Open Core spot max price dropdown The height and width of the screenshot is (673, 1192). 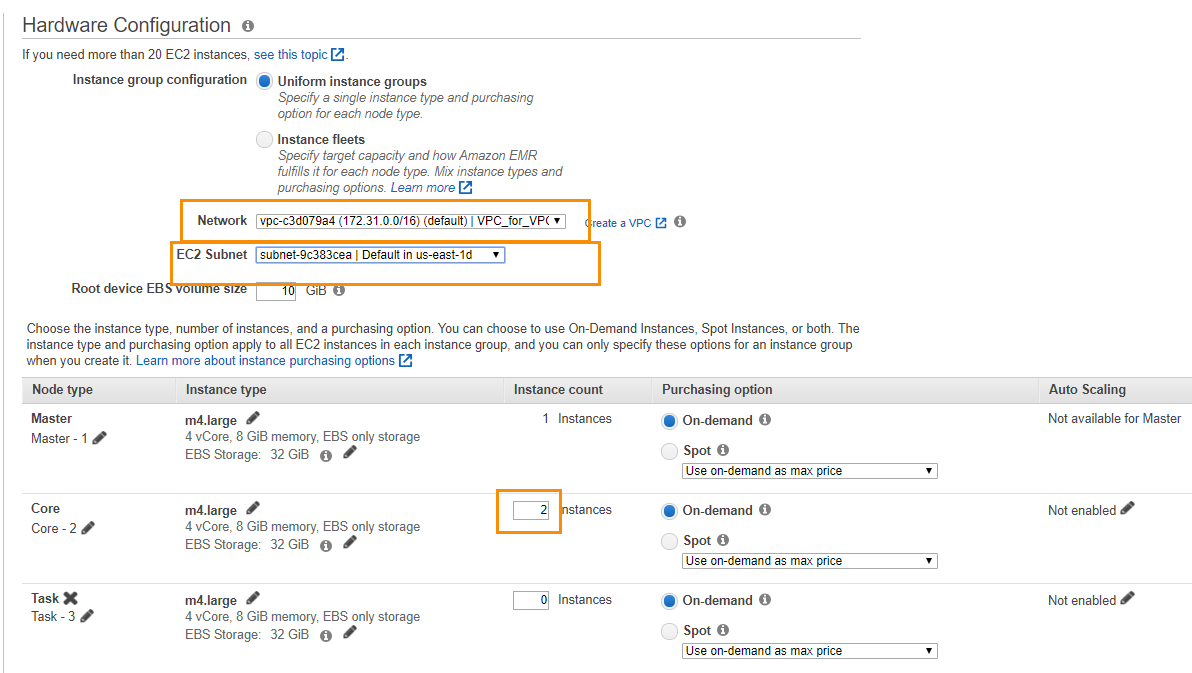click(x=810, y=560)
